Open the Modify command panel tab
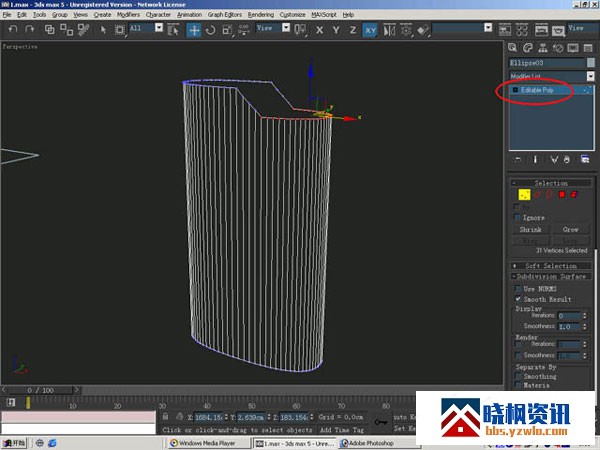This screenshot has width=600, height=450. coord(528,48)
